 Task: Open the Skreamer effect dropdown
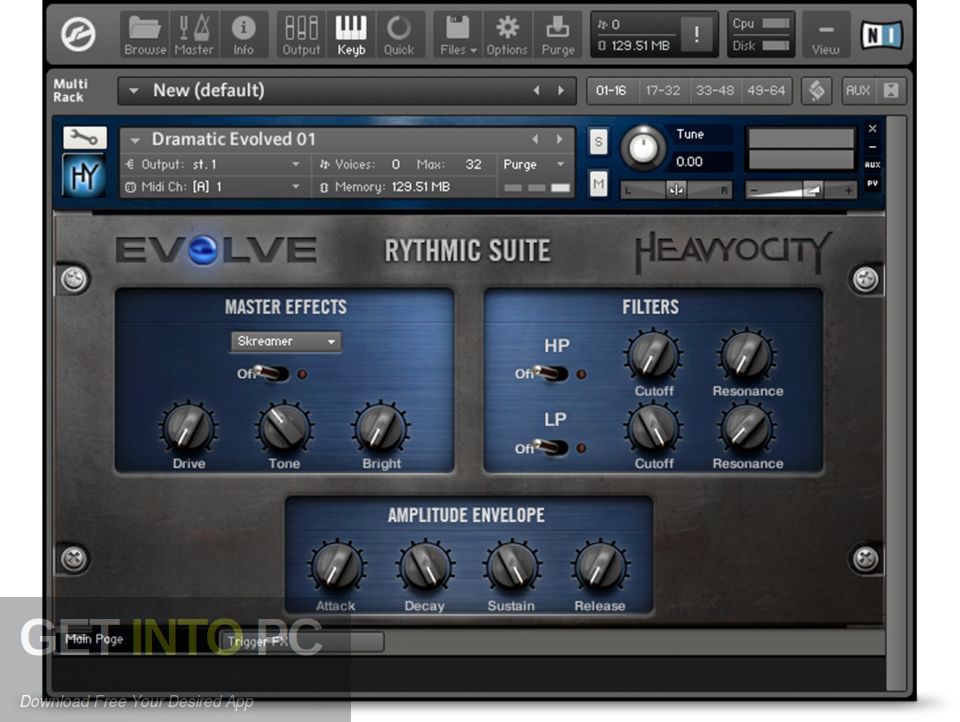[286, 341]
